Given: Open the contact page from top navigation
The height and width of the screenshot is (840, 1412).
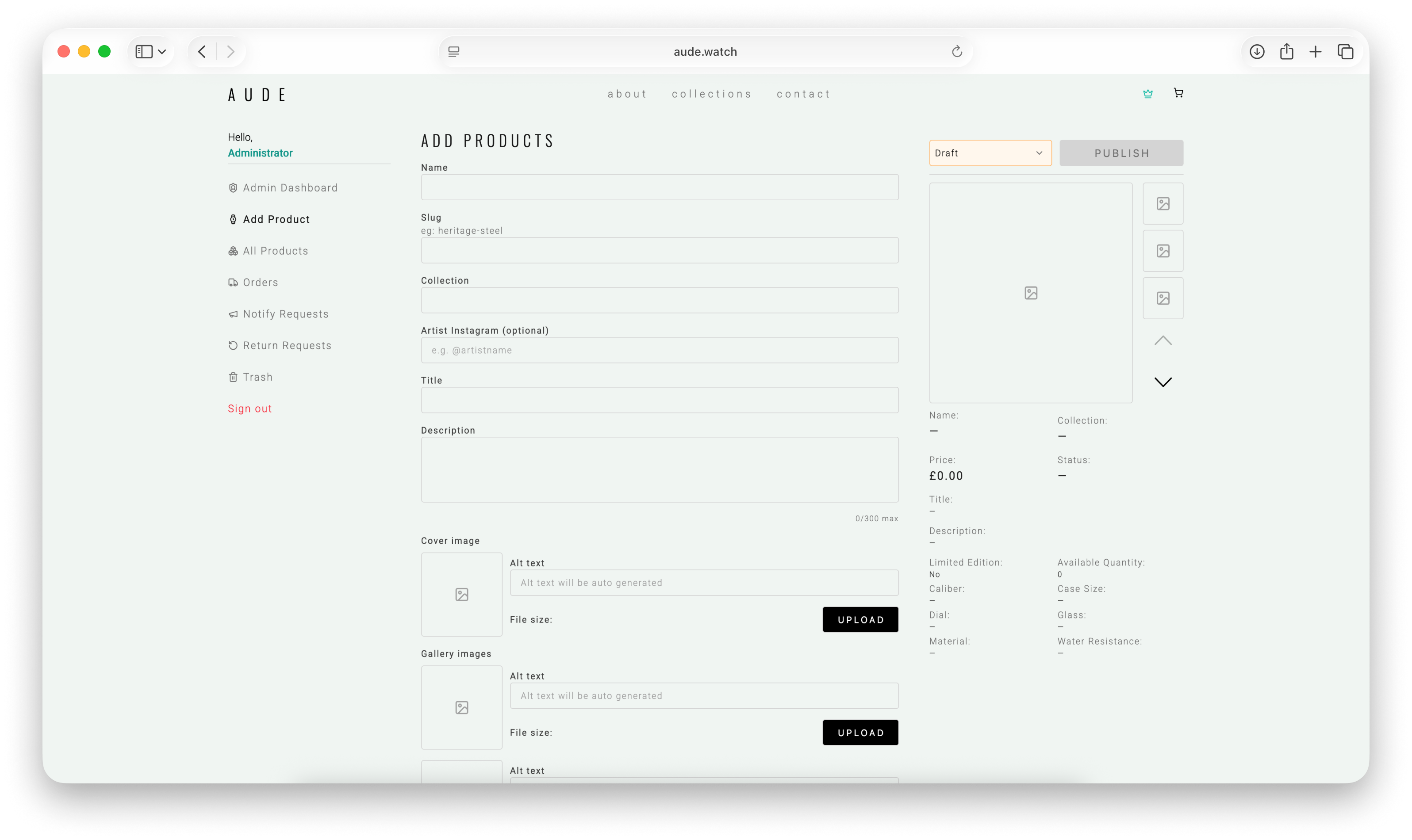Looking at the screenshot, I should pyautogui.click(x=803, y=93).
